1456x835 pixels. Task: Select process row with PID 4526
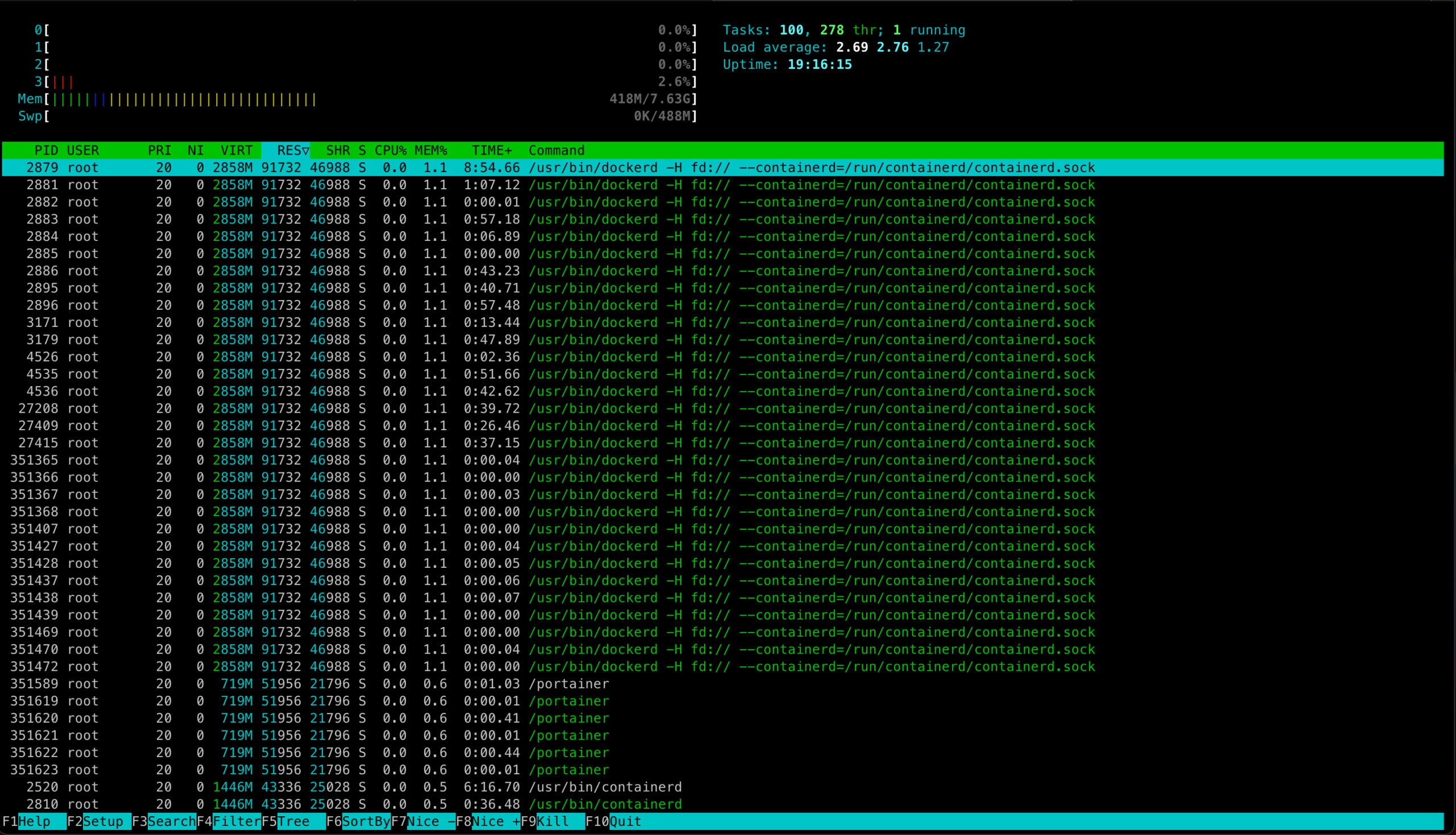pyautogui.click(x=723, y=357)
